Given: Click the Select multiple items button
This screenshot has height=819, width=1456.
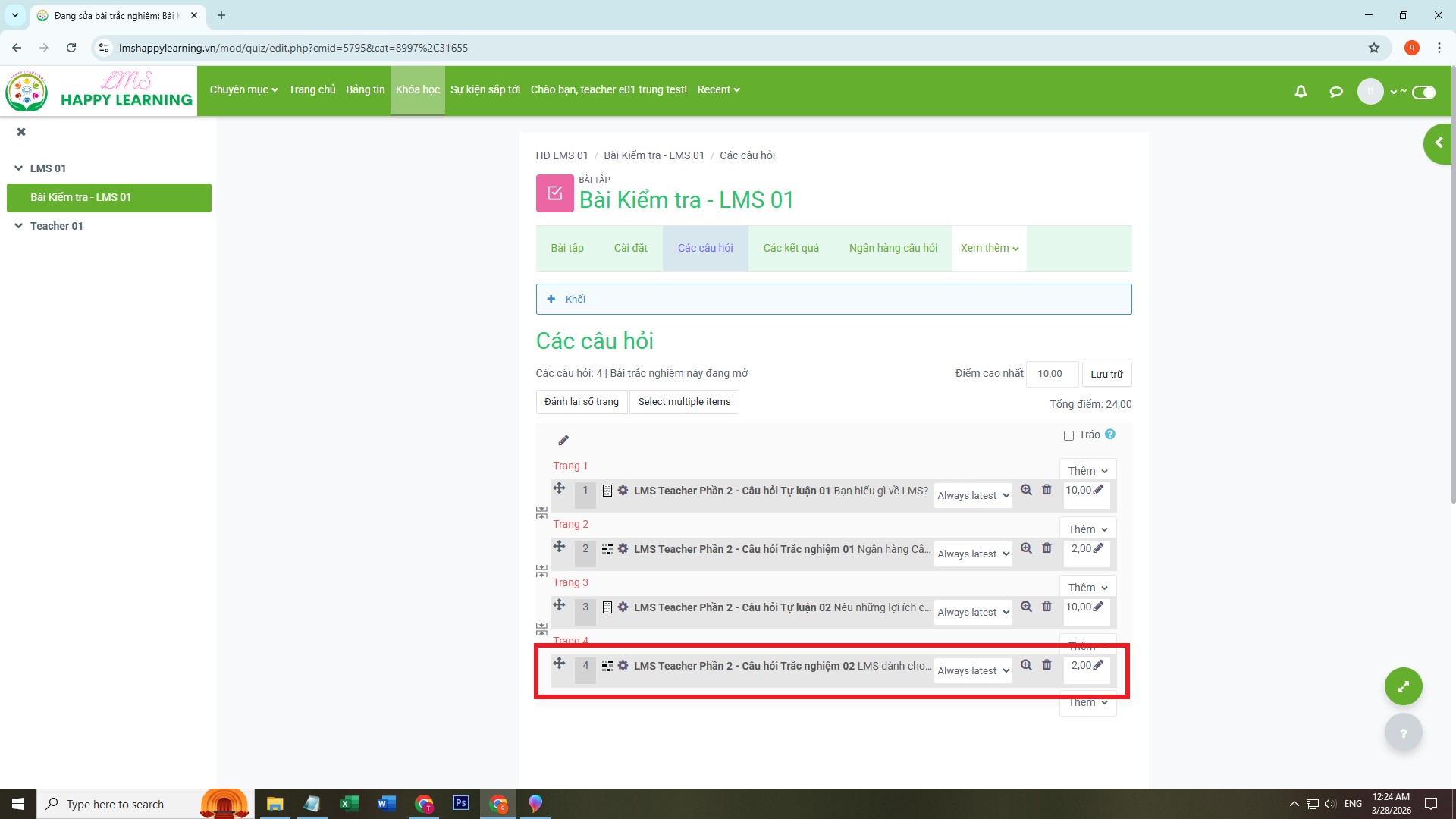Looking at the screenshot, I should [x=684, y=402].
